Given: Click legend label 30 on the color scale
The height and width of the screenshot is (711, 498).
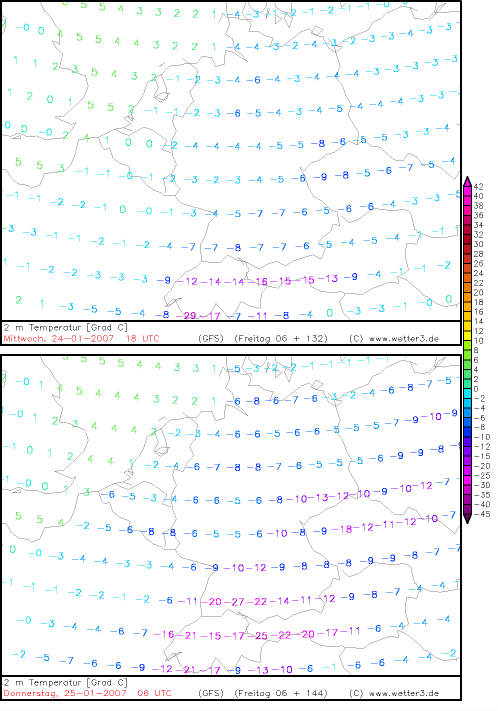Looking at the screenshot, I should (478, 244).
